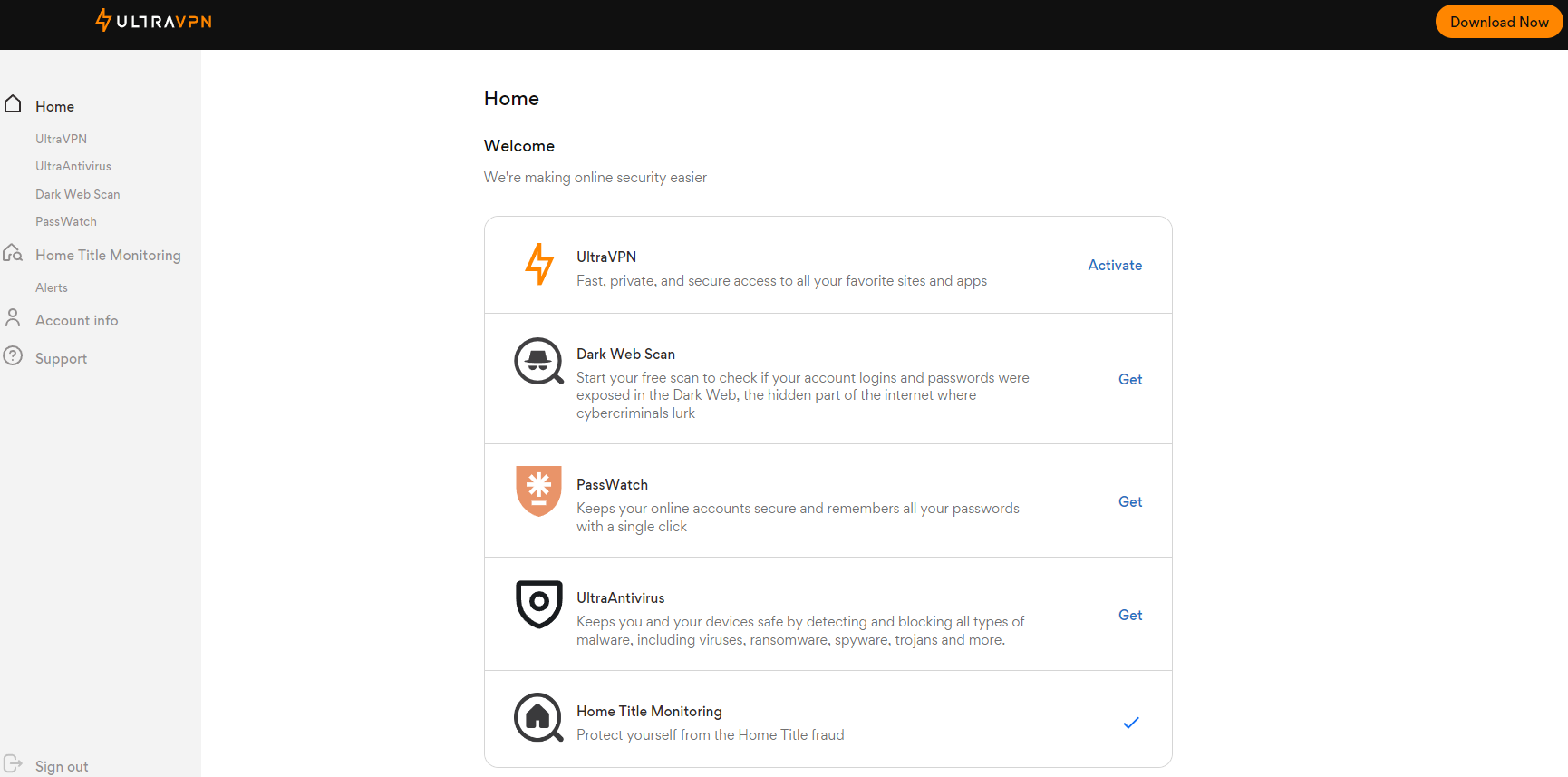Image resolution: width=1568 pixels, height=777 pixels.
Task: Open Dark Web Scan from sidebar
Action: click(x=78, y=194)
